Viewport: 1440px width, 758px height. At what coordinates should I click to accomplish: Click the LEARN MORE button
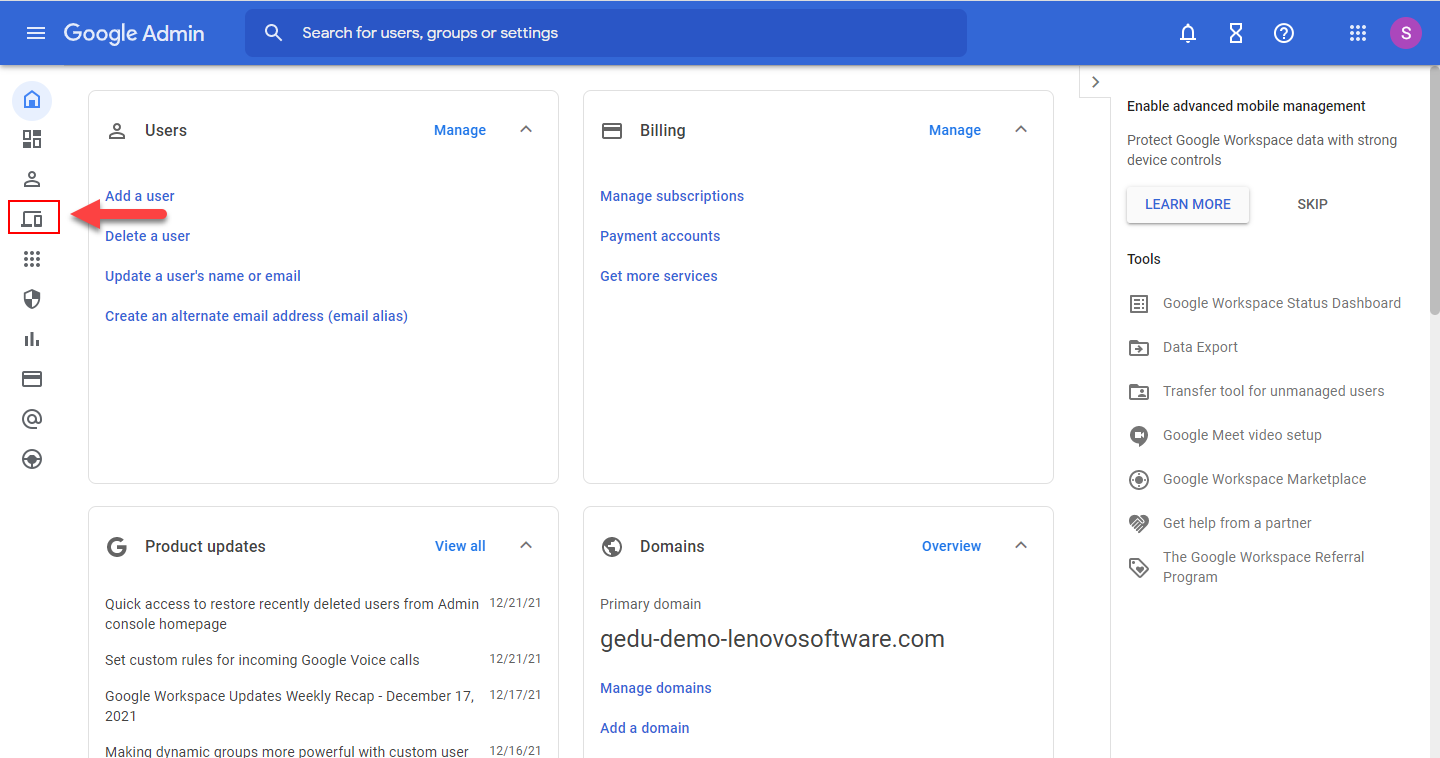[1188, 204]
